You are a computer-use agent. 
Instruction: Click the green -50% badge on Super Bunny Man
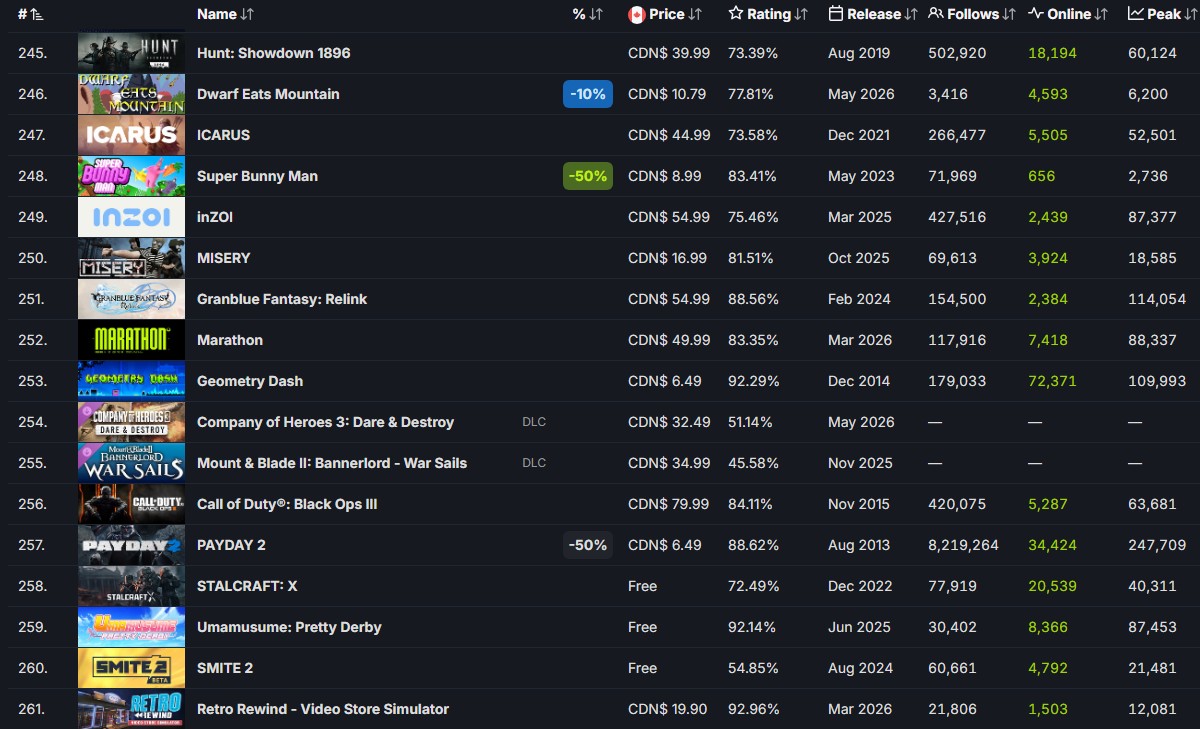pos(588,176)
